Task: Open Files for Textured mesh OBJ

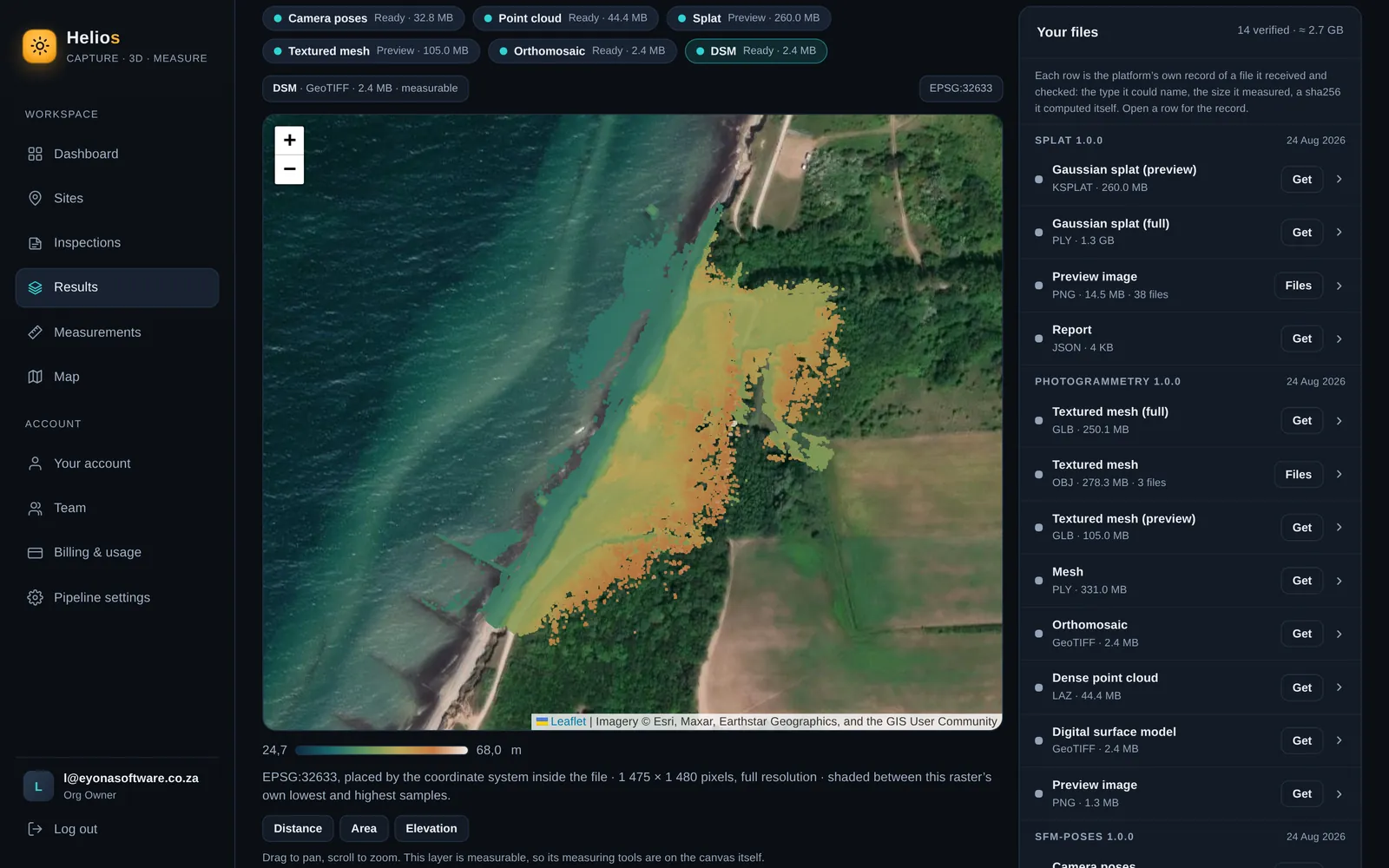Action: [1298, 475]
